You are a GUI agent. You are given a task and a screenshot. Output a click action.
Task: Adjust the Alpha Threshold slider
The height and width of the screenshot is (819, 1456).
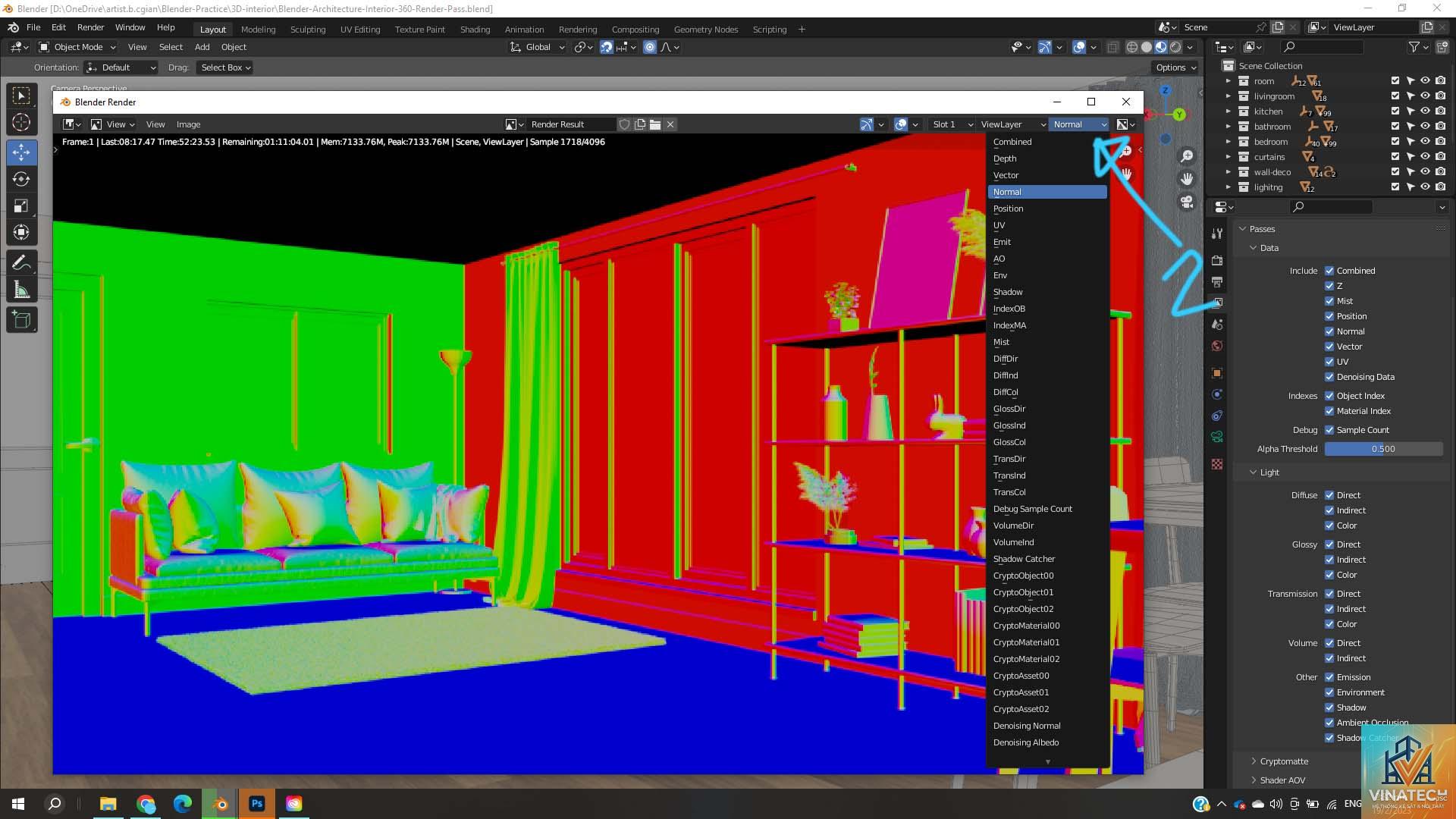tap(1383, 449)
